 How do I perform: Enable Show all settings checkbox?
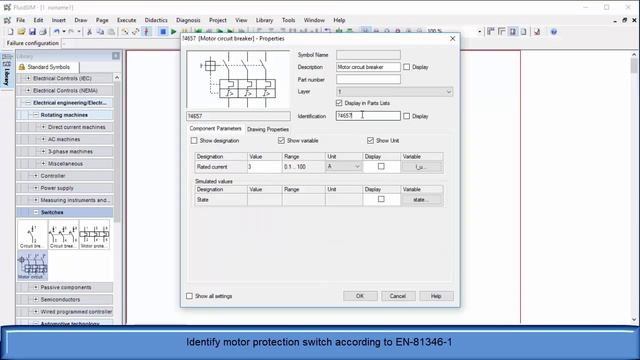pyautogui.click(x=189, y=296)
